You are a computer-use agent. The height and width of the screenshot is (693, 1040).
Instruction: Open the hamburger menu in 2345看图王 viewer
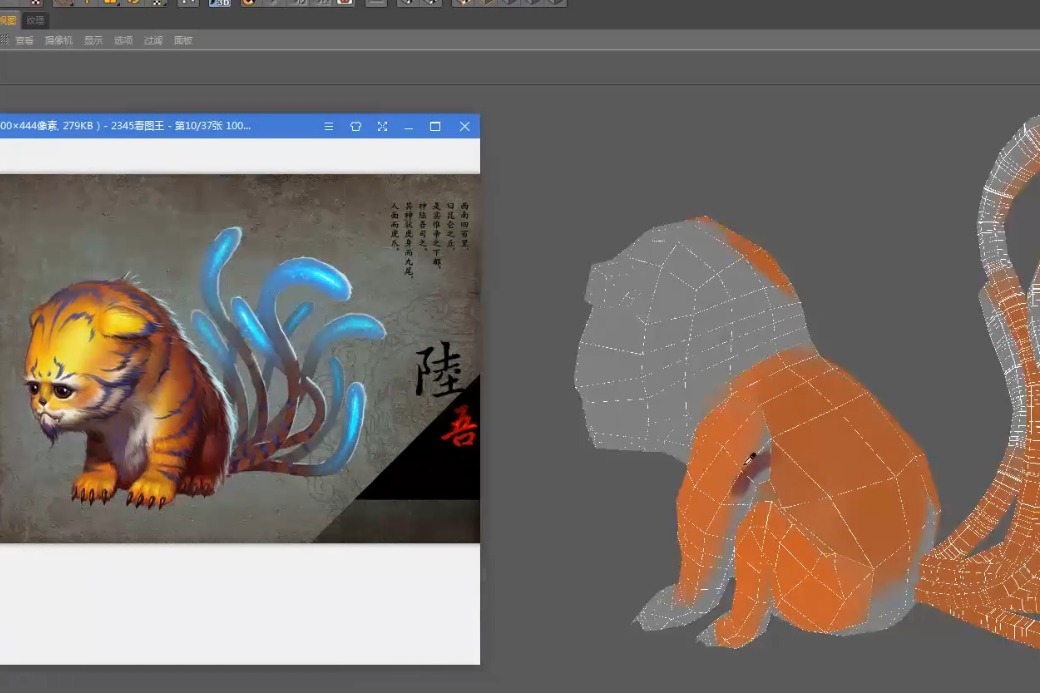(328, 127)
